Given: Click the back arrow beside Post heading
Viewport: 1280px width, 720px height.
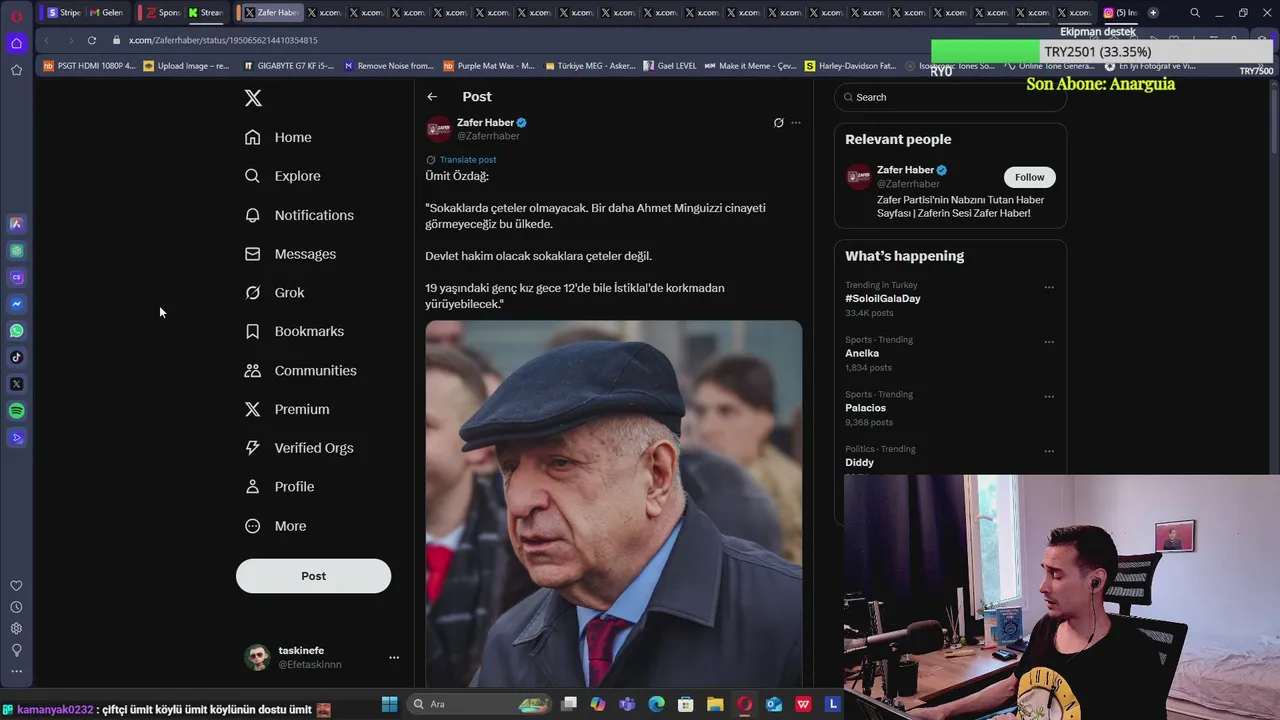Looking at the screenshot, I should coord(432,97).
